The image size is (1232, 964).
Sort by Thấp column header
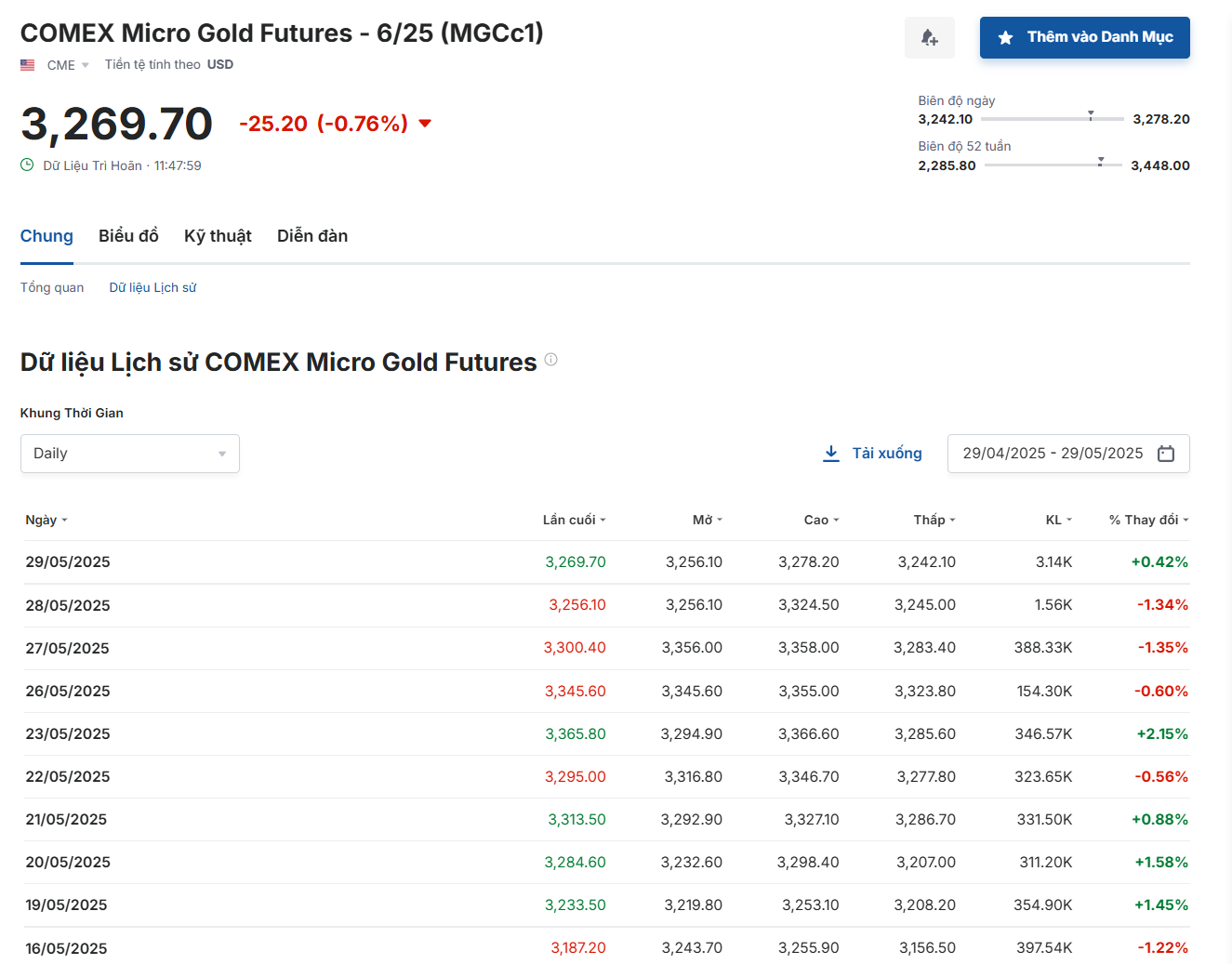[934, 520]
